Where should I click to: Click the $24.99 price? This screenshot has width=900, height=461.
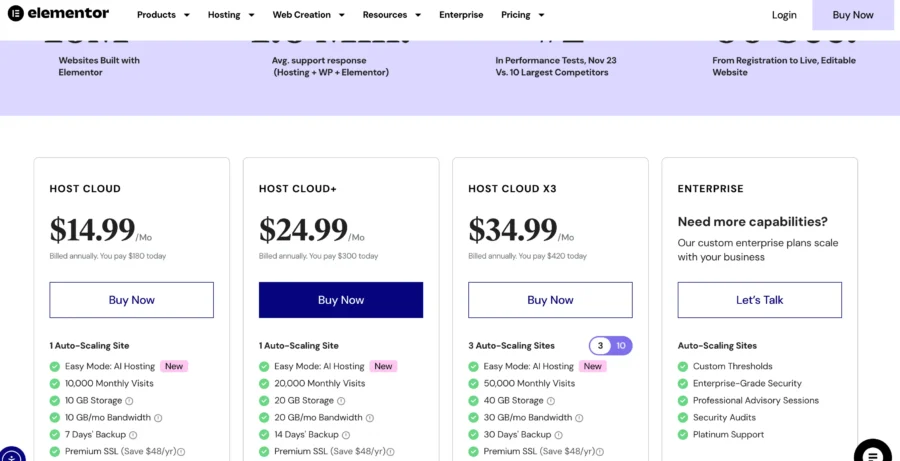click(303, 230)
